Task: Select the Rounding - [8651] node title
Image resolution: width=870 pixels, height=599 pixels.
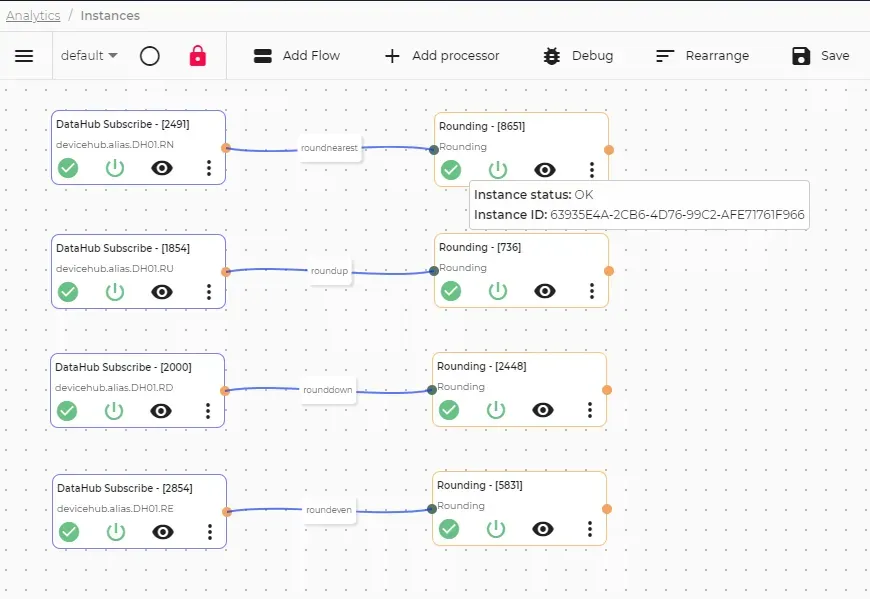Action: (482, 126)
